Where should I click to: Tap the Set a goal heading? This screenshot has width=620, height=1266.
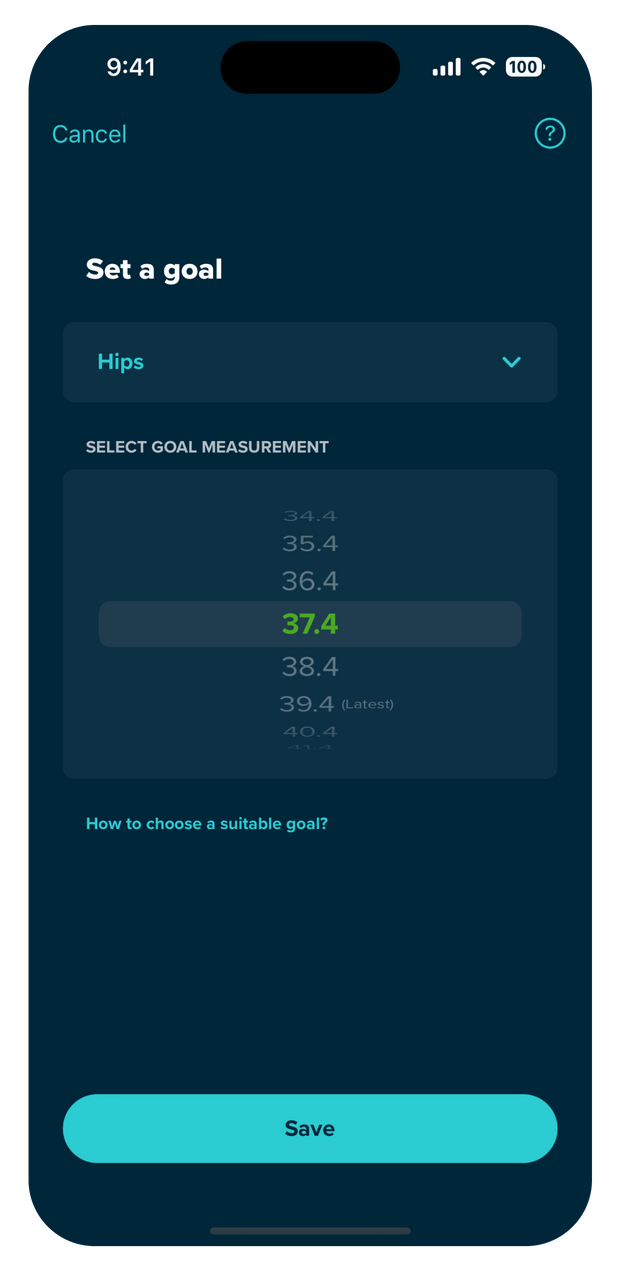point(154,269)
